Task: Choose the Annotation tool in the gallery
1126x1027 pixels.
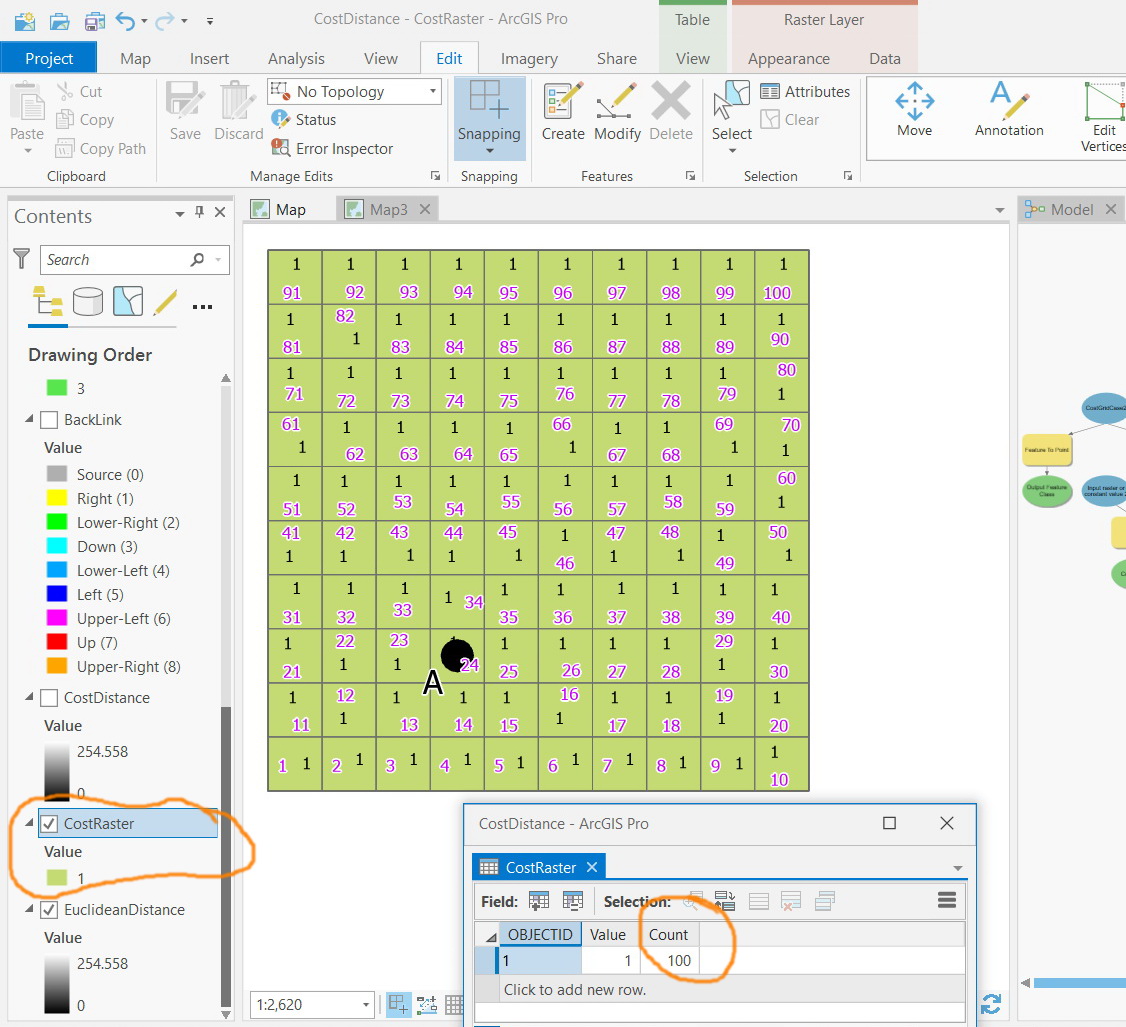Action: pos(1009,110)
